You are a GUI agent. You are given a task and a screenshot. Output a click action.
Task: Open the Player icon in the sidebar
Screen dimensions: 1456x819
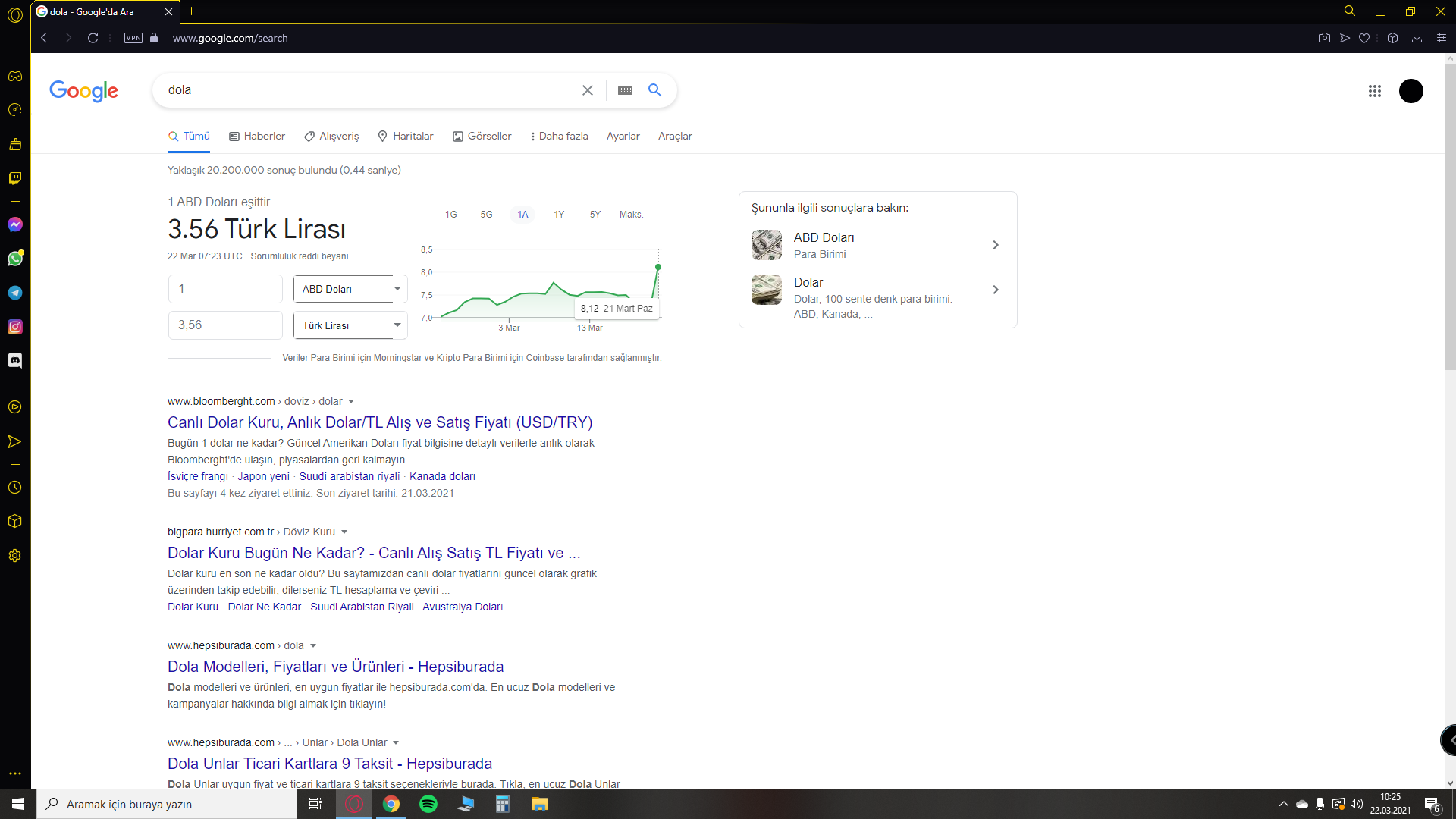[x=15, y=407]
